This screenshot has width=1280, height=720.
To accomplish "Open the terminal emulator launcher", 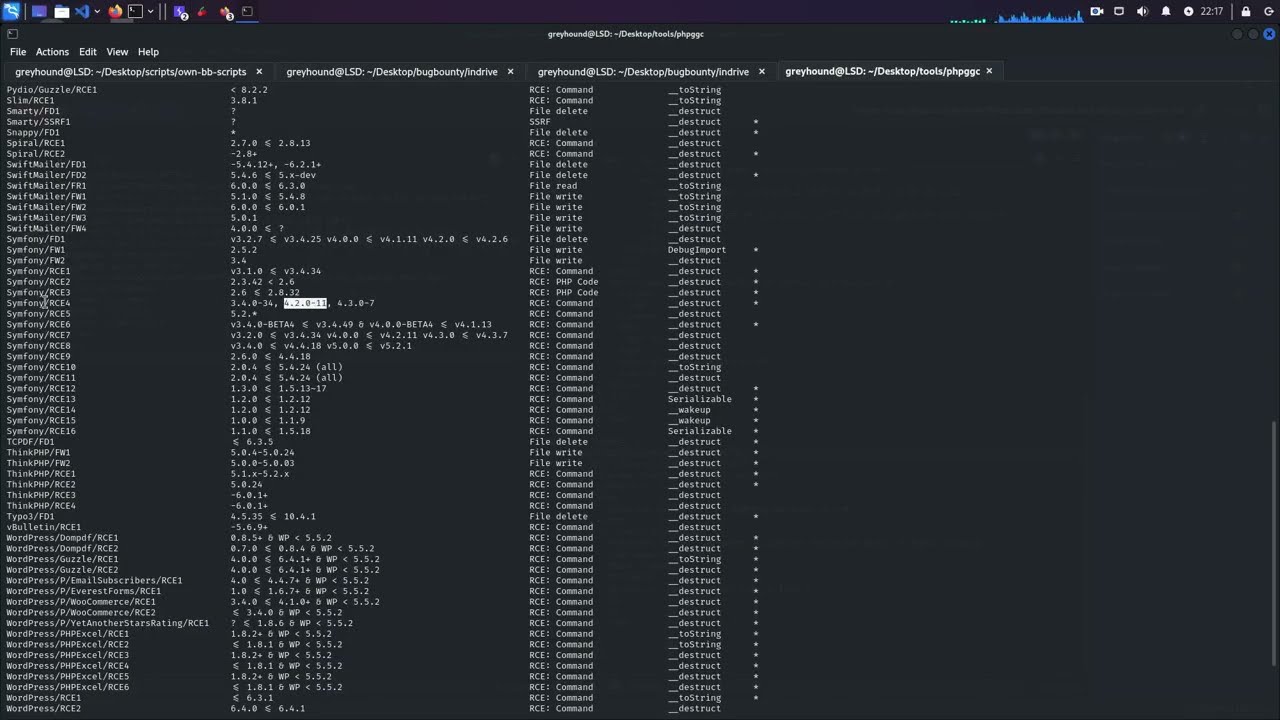I will pyautogui.click(x=135, y=12).
